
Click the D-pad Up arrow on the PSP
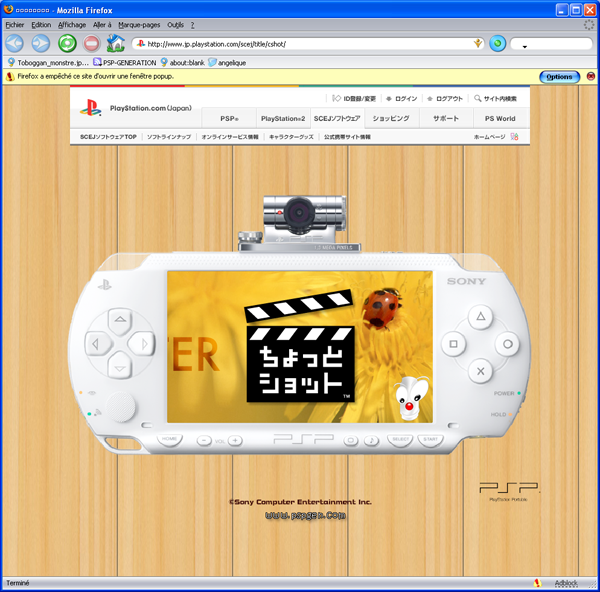point(120,321)
